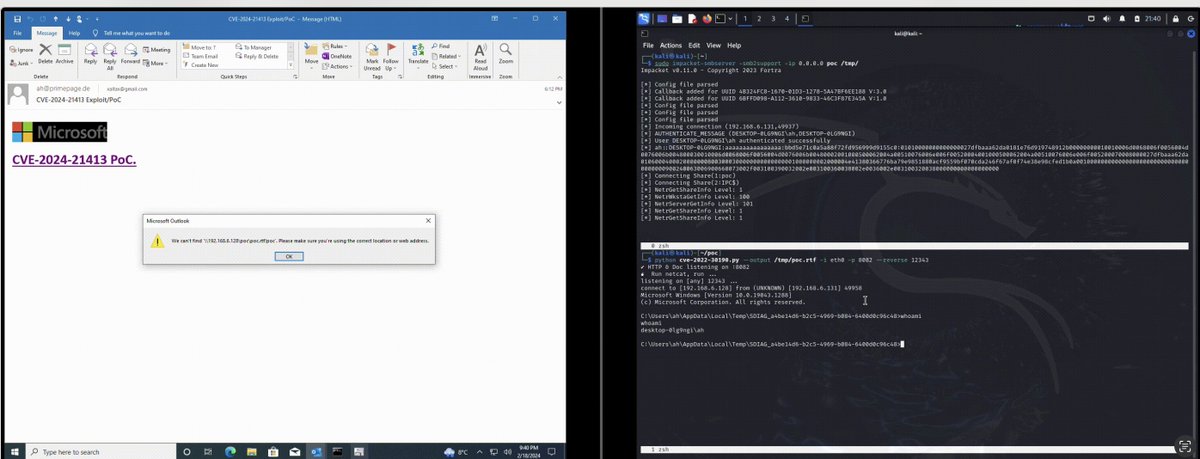Click Find in the Editing group

point(441,46)
